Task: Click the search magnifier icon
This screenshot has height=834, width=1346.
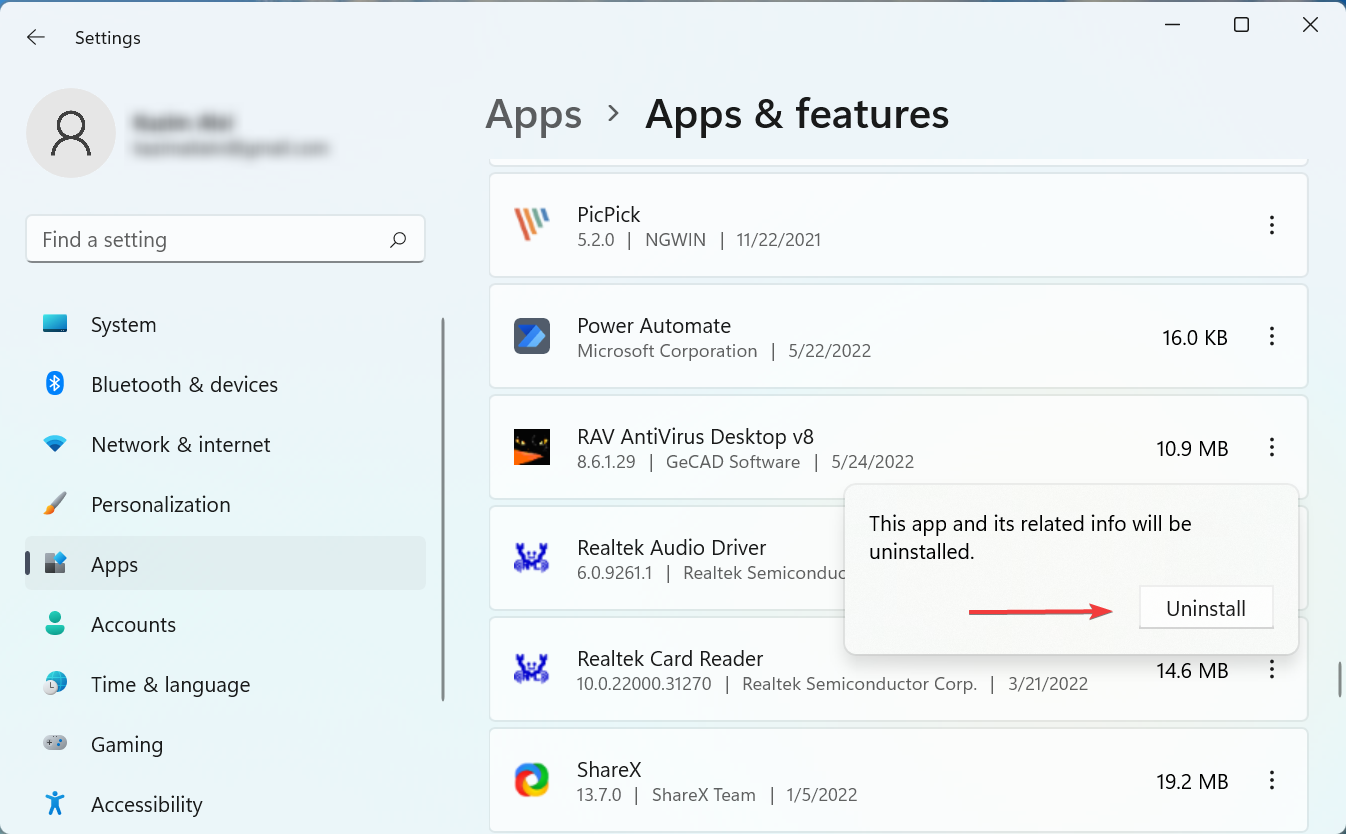Action: [x=398, y=240]
